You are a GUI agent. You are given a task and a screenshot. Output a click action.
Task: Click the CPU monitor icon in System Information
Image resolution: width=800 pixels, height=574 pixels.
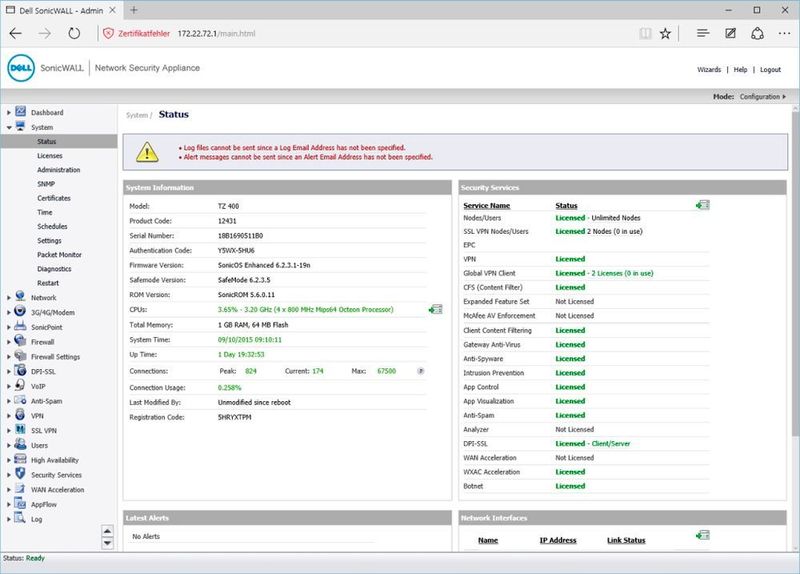(435, 309)
